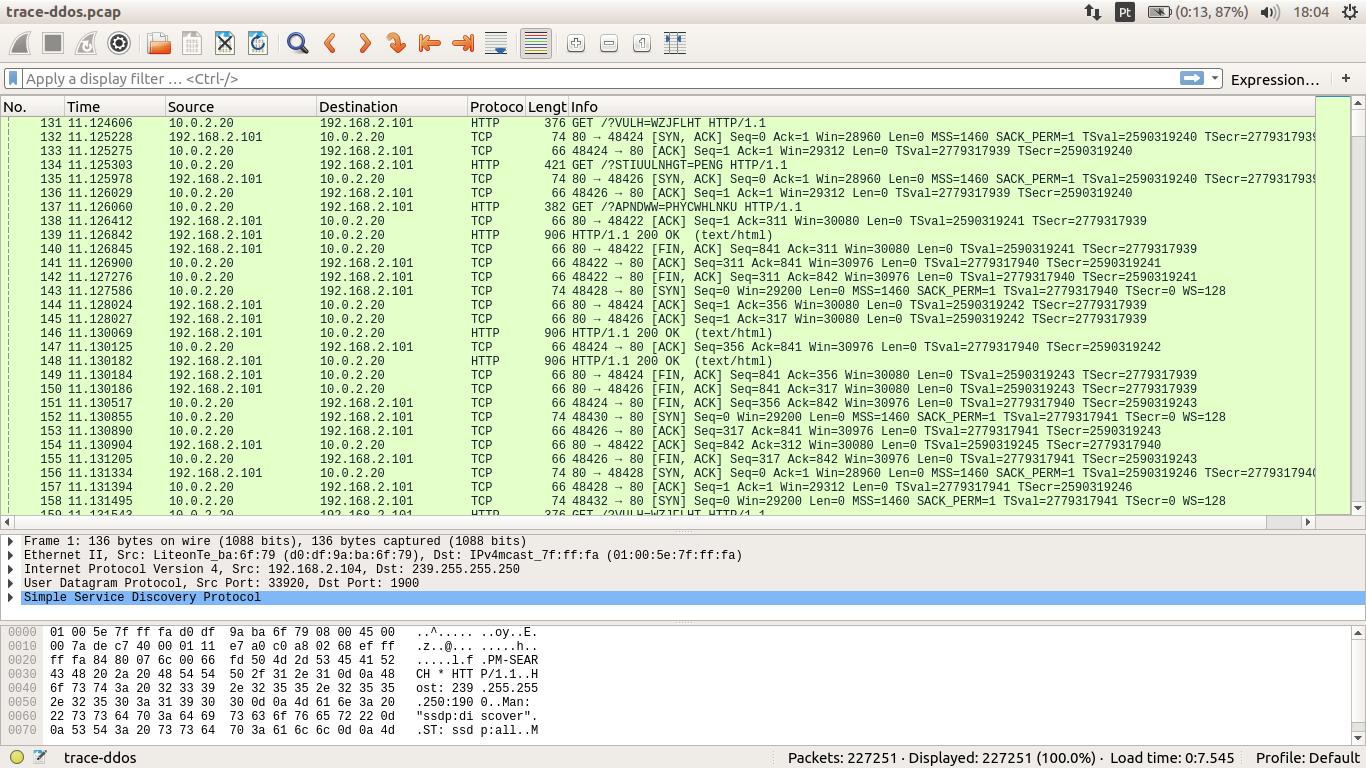Select packet 143 SYN to port 80
This screenshot has height=768, width=1366.
coord(658,291)
